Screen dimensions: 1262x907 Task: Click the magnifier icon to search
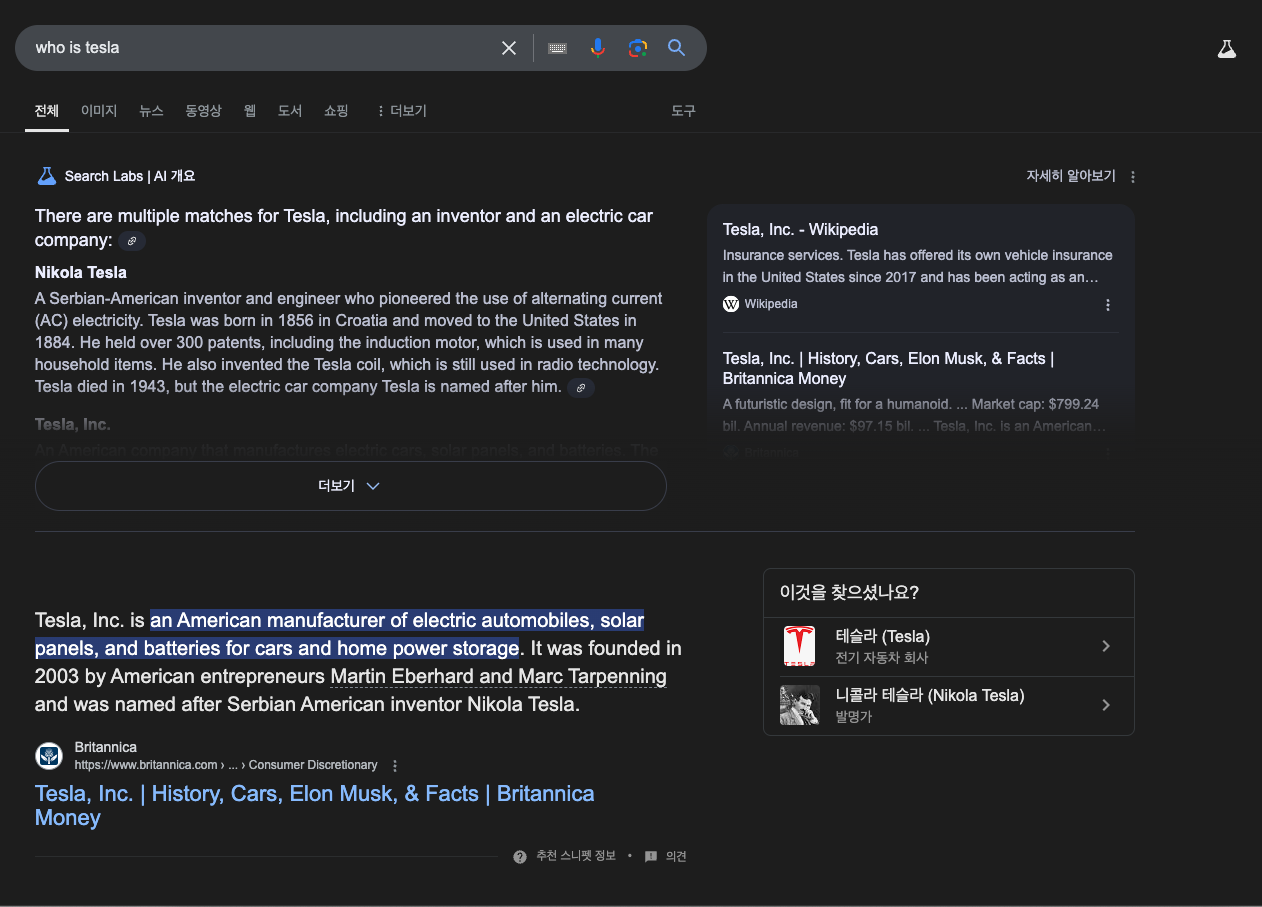[676, 47]
